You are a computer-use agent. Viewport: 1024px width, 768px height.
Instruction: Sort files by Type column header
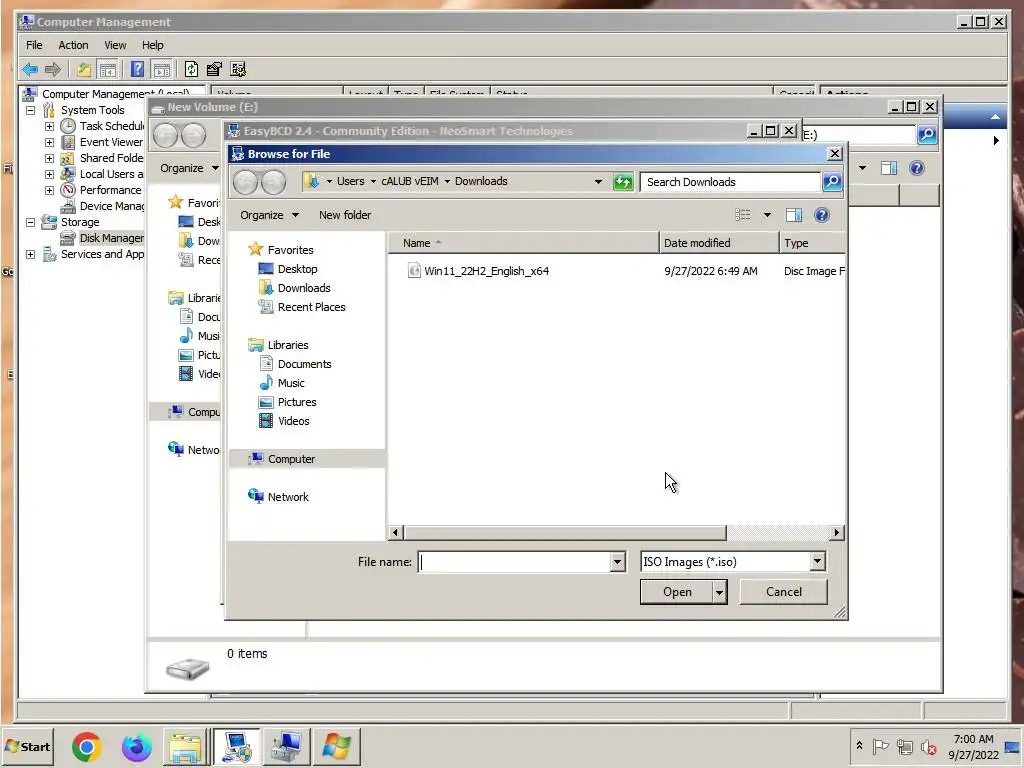[x=812, y=243]
